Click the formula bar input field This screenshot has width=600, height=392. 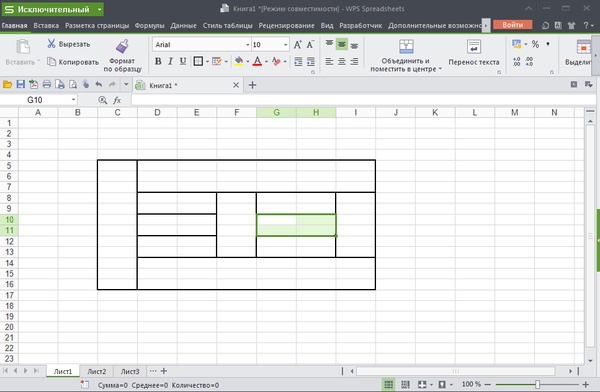(x=364, y=100)
